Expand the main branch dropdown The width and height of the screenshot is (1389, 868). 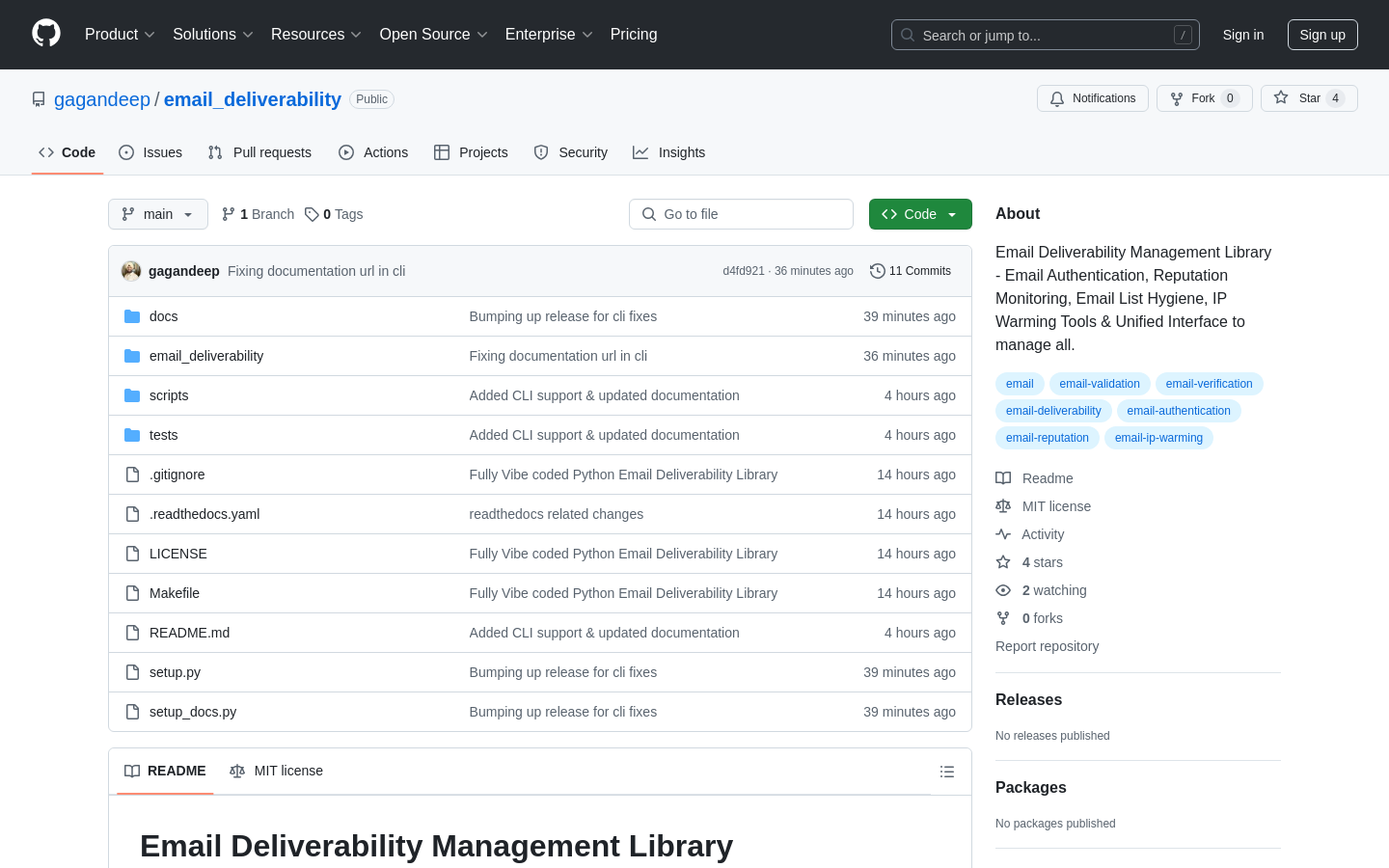point(158,214)
